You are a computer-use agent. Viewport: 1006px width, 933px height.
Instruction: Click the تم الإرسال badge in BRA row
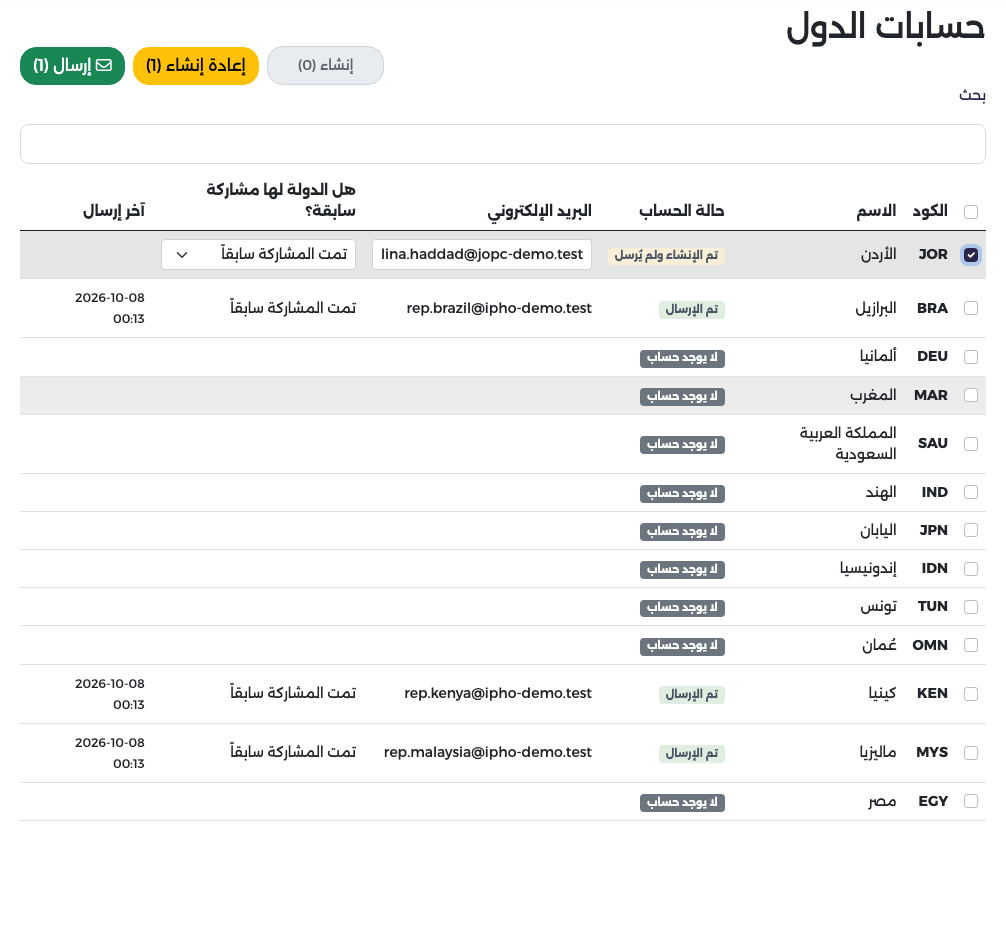[692, 310]
